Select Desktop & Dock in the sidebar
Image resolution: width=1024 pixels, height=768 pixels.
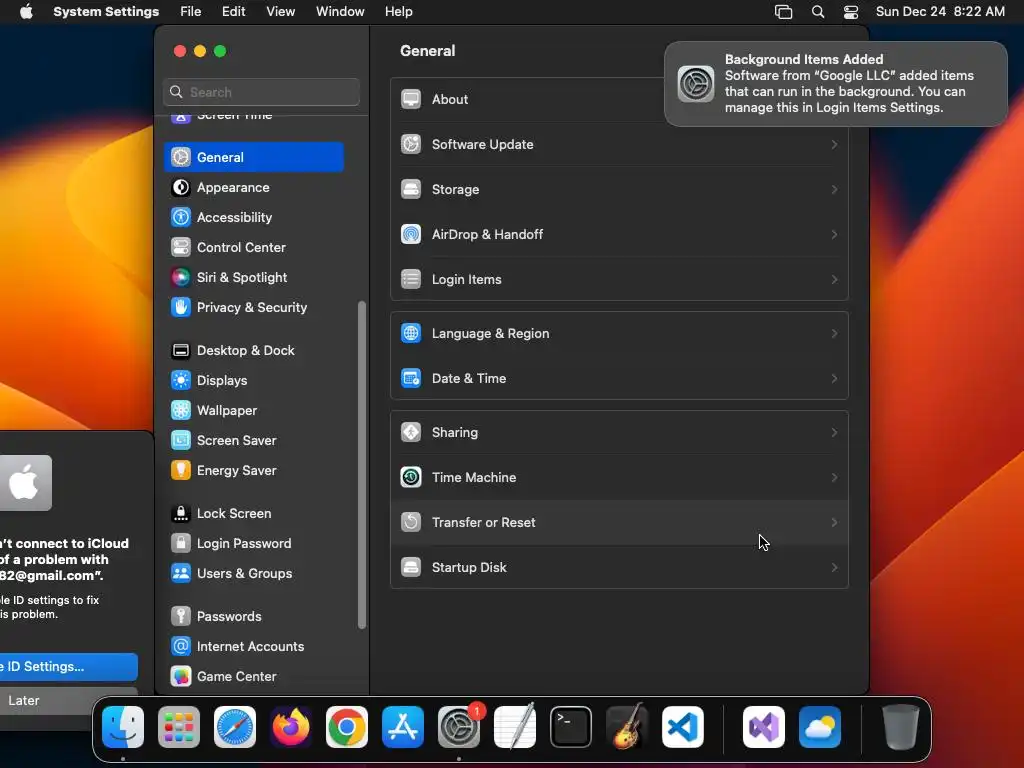tap(254, 351)
